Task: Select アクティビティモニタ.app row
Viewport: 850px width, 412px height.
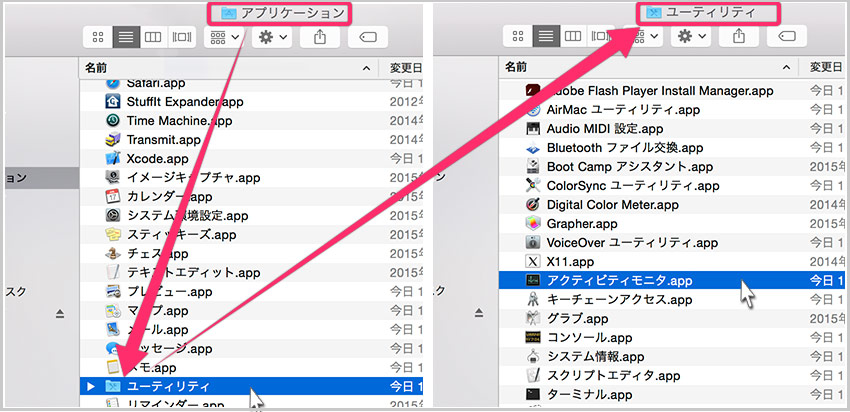Action: click(672, 280)
